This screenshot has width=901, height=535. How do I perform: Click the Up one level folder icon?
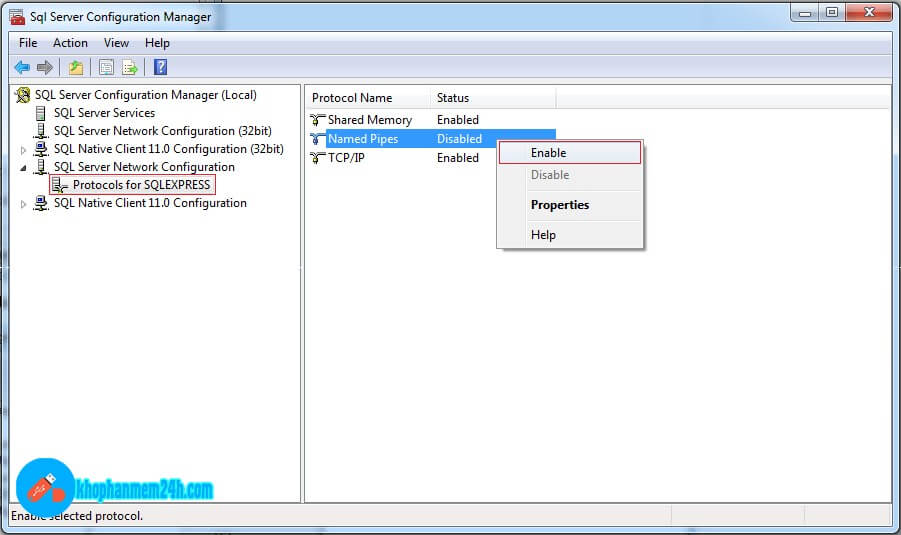(76, 68)
